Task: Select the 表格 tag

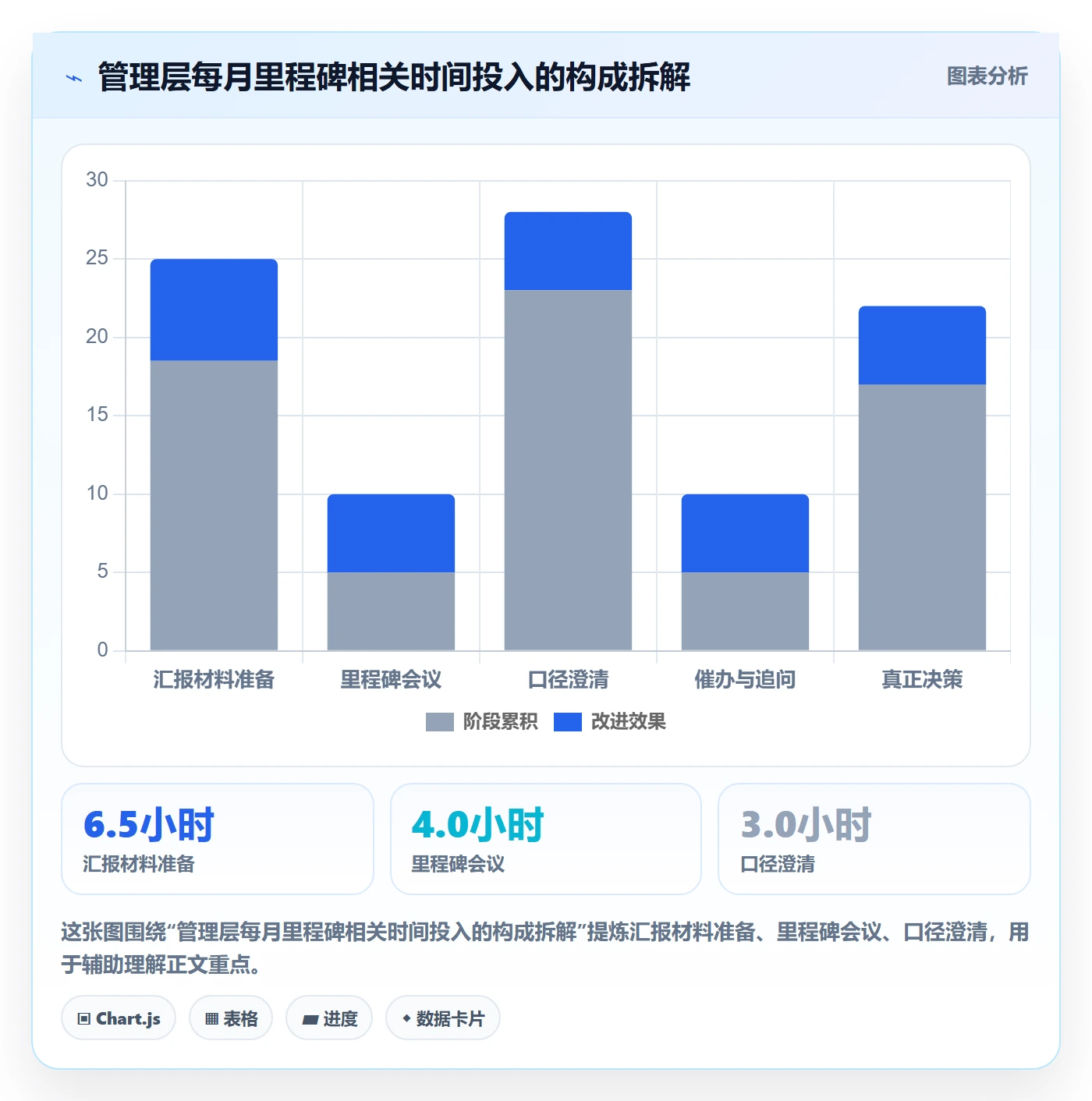Action: pyautogui.click(x=231, y=1018)
